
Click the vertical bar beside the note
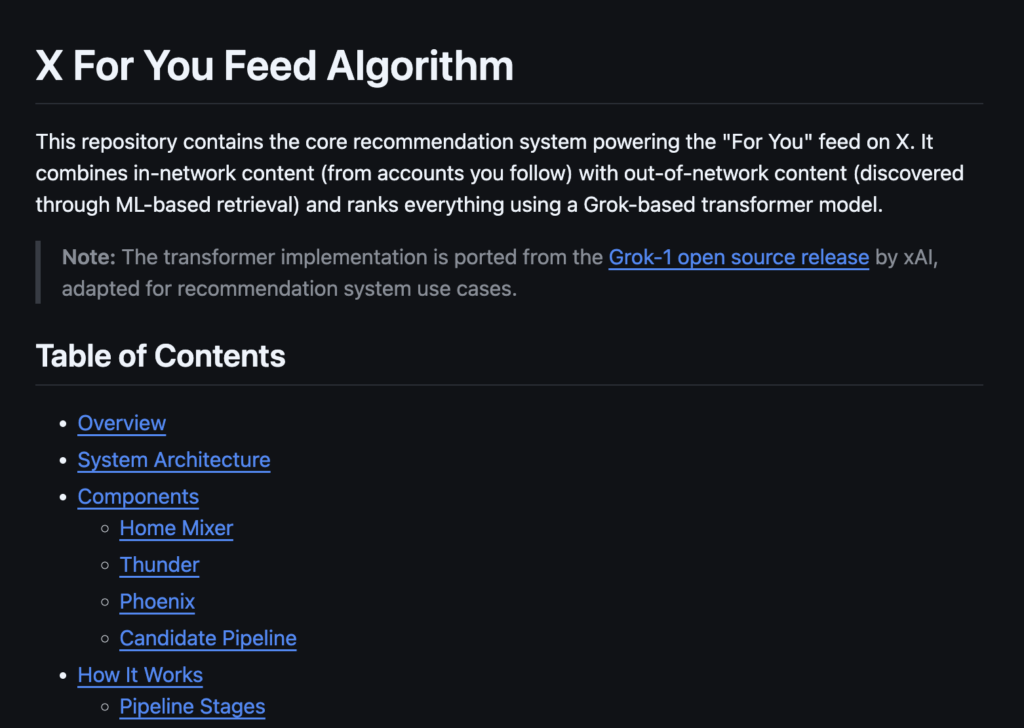click(x=38, y=272)
